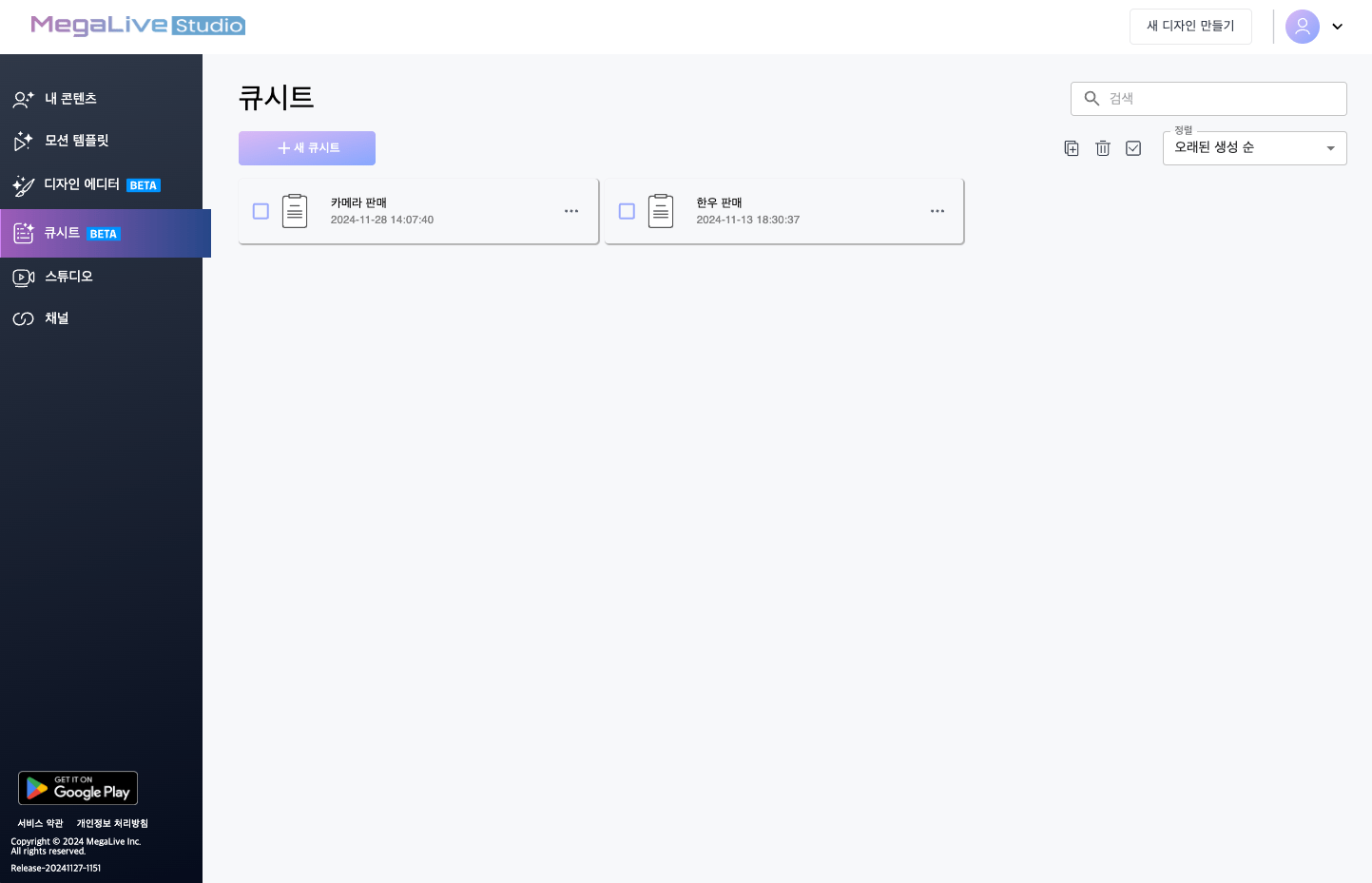Click the user profile avatar icon
This screenshot has width=1372, height=883.
[x=1302, y=27]
